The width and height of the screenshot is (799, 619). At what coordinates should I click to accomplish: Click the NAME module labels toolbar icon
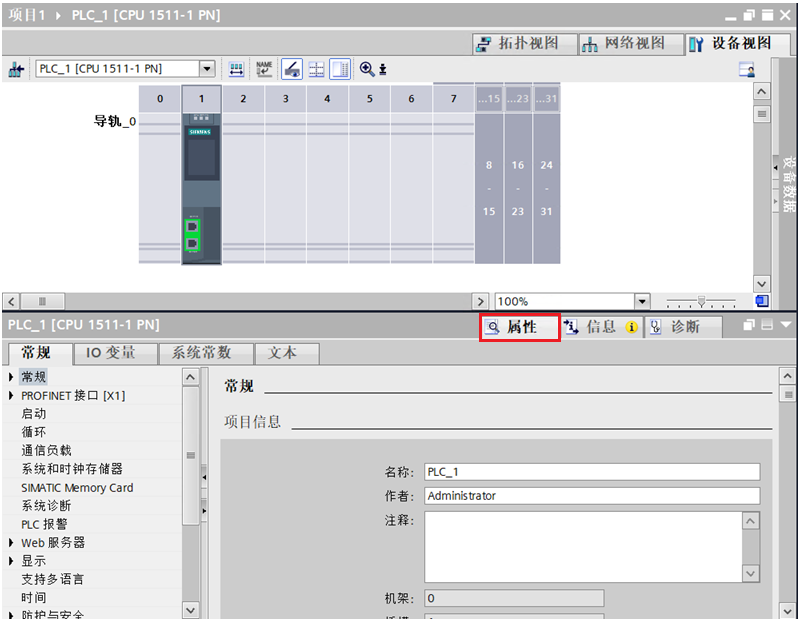(x=264, y=69)
